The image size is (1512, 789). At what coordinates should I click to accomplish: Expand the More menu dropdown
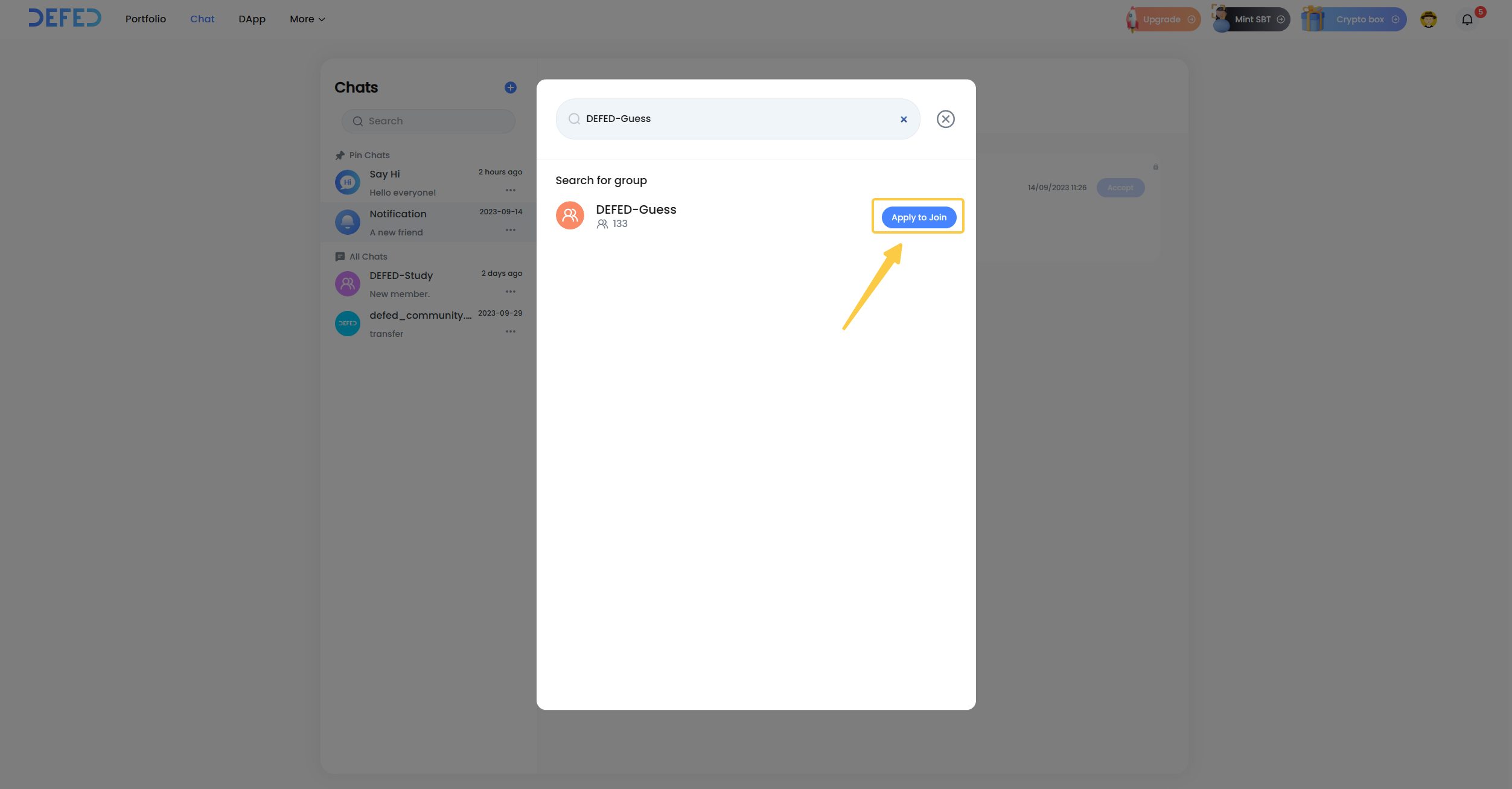coord(307,19)
